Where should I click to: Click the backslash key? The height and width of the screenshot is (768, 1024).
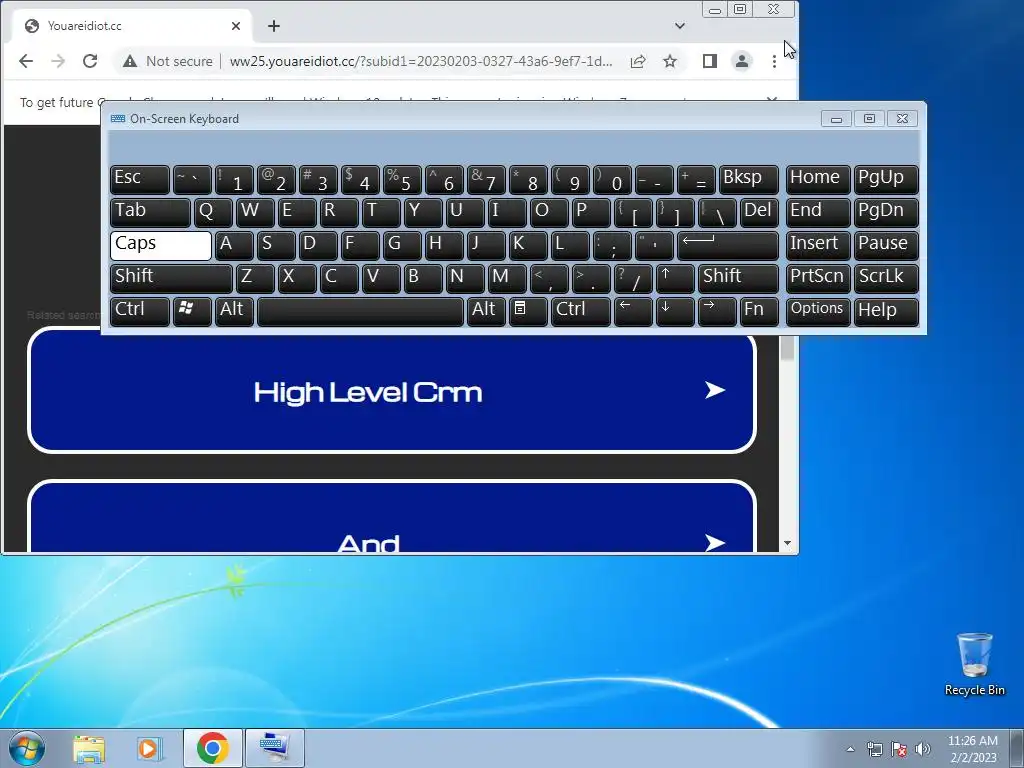tap(717, 213)
